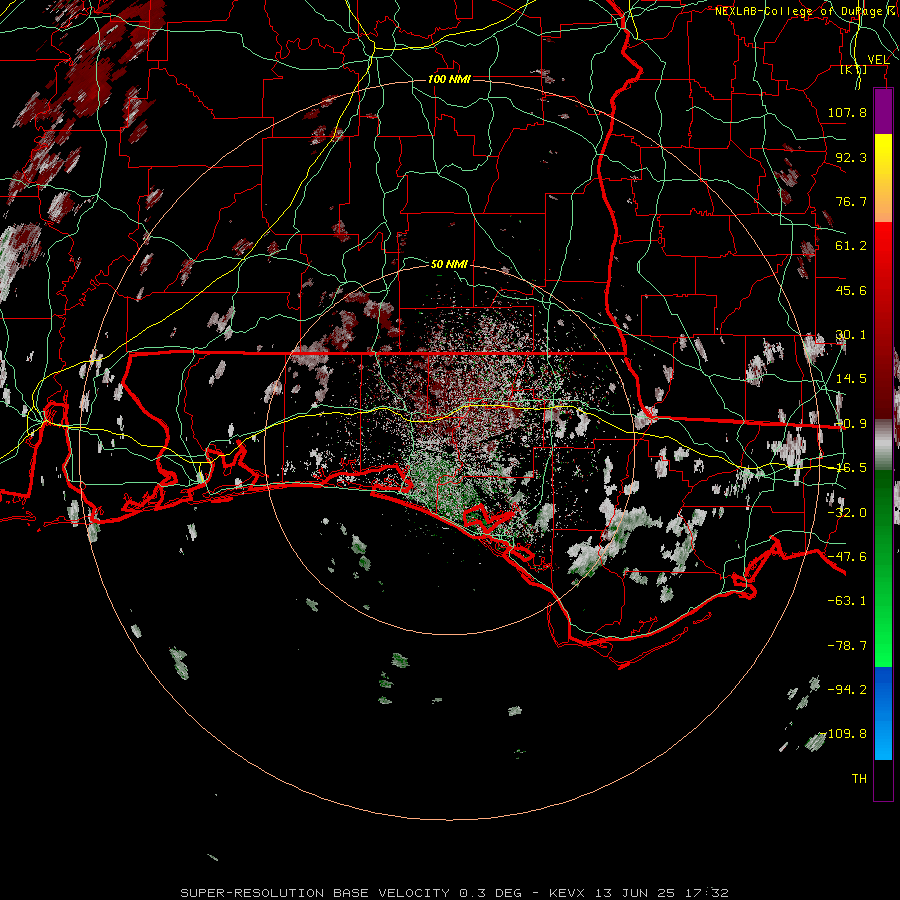Pick the purple segment of the velocity color bar
Image resolution: width=900 pixels, height=900 pixels.
[883, 111]
